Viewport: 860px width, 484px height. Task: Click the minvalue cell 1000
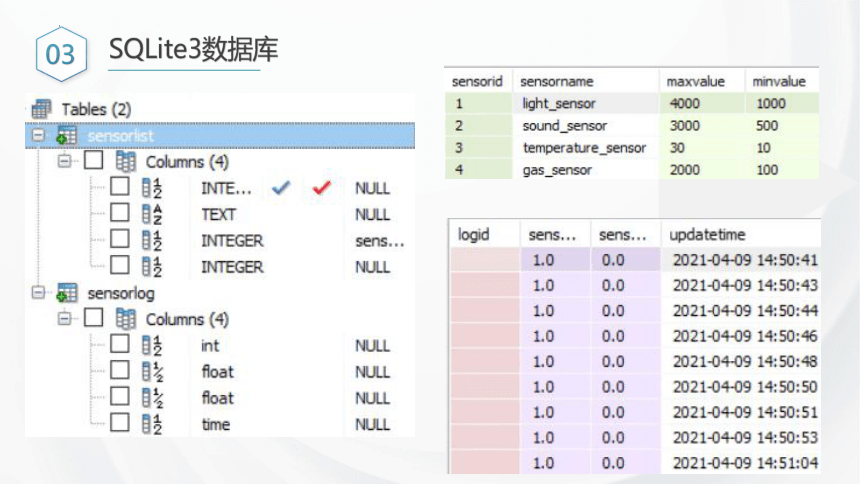pos(782,103)
